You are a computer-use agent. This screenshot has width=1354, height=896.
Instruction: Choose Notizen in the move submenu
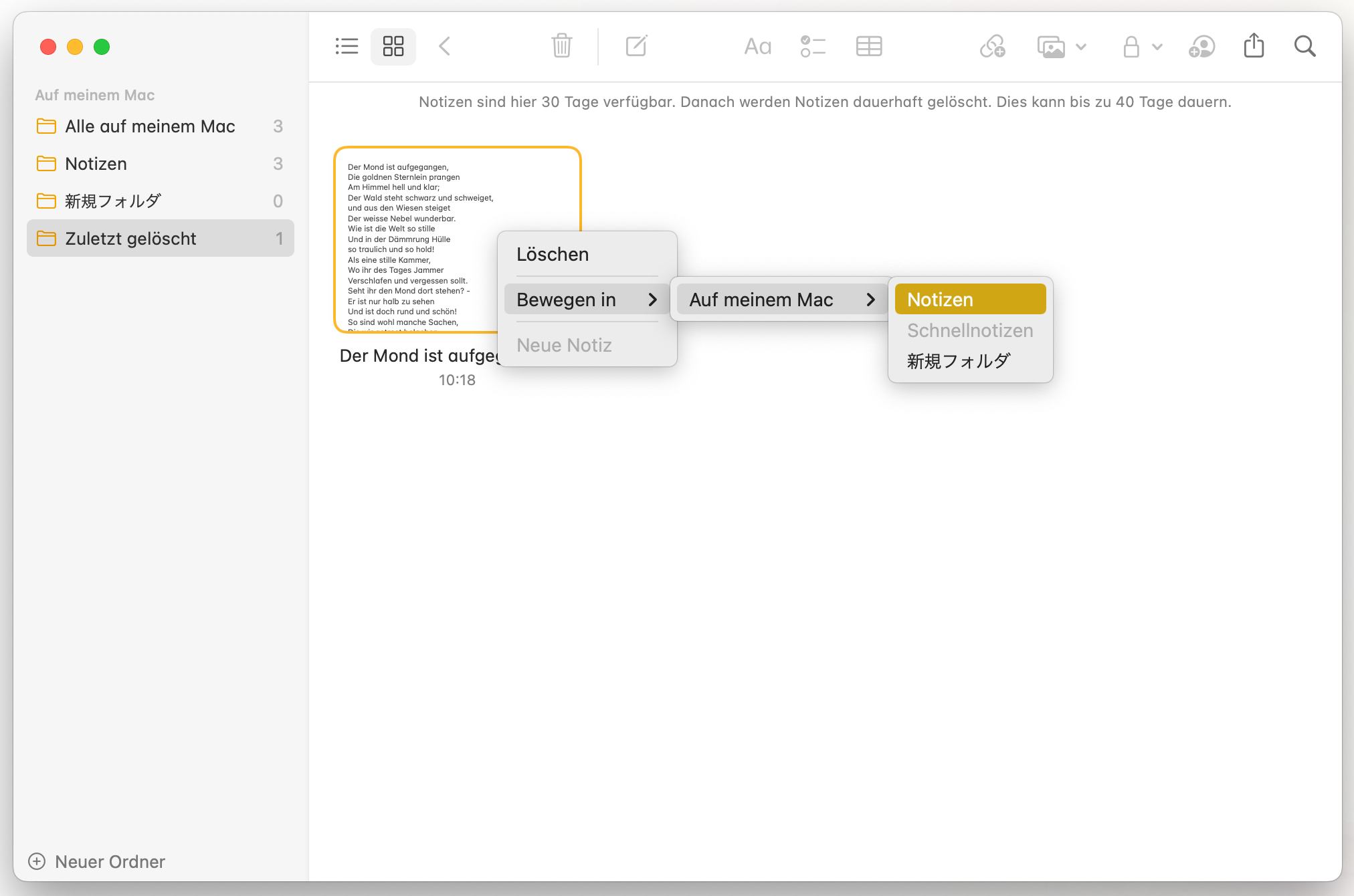click(970, 300)
